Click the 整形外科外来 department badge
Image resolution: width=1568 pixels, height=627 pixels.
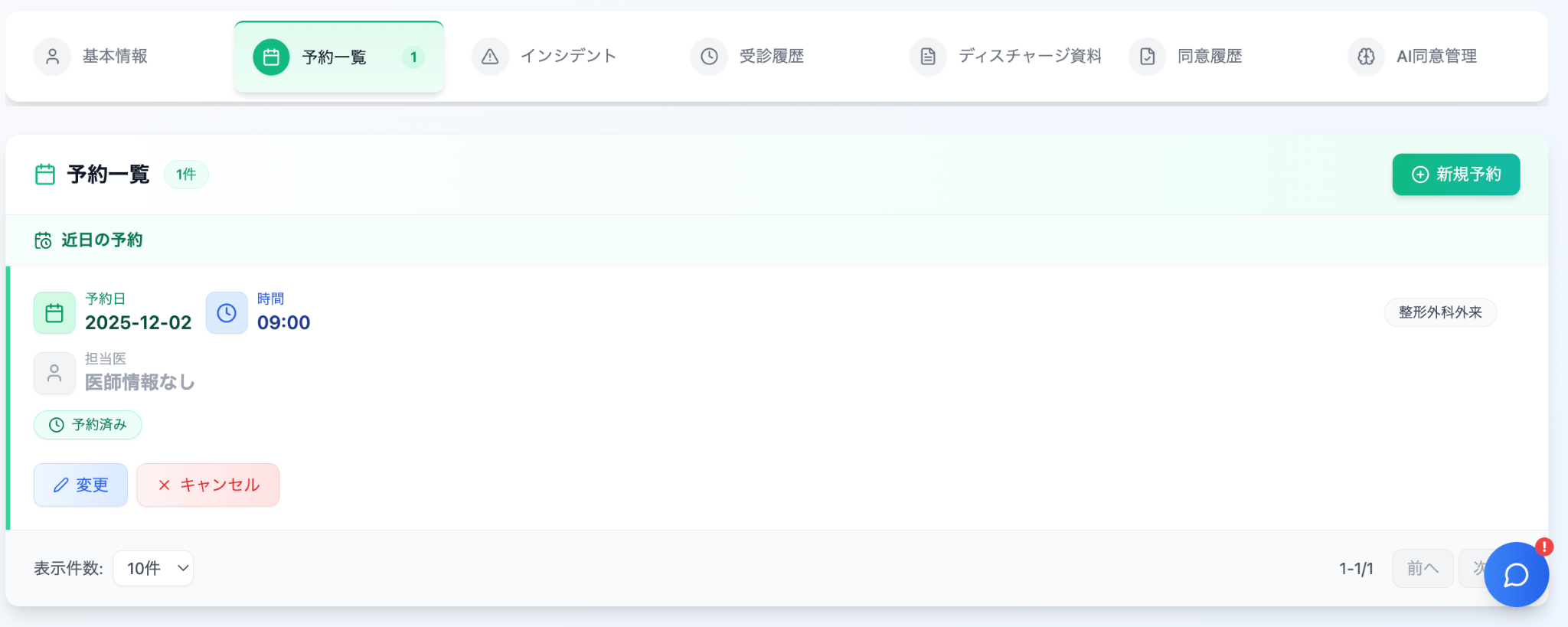pyautogui.click(x=1439, y=312)
